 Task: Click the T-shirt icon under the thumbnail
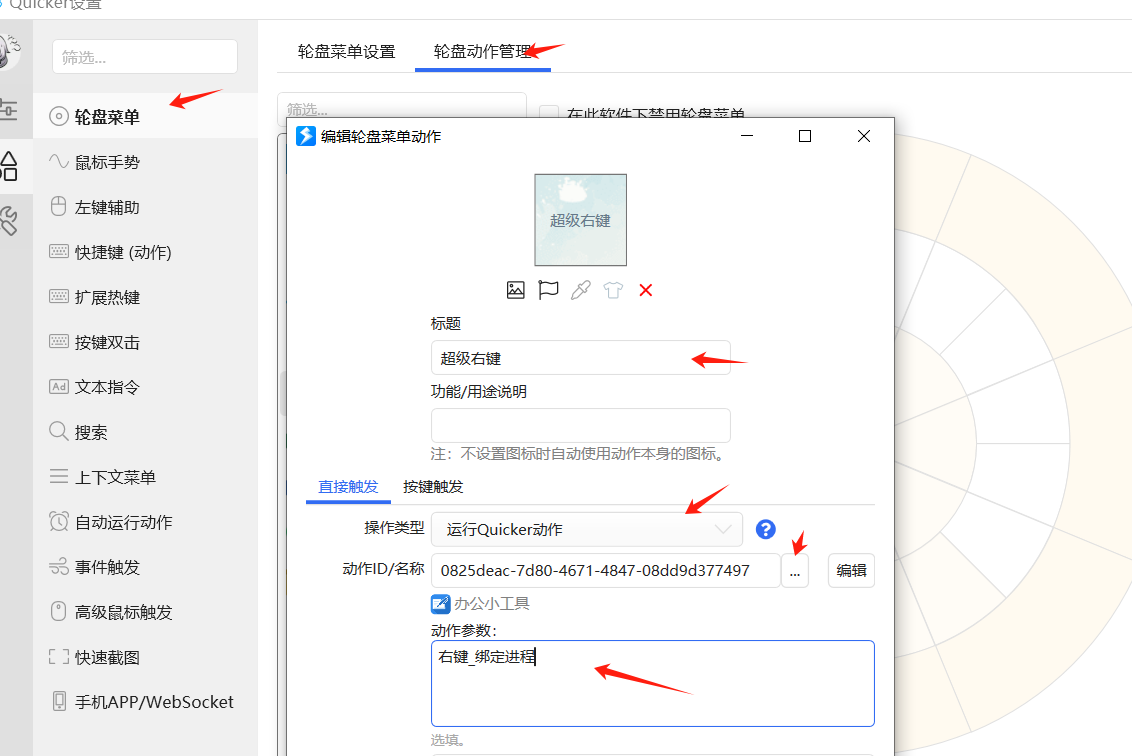(x=613, y=290)
